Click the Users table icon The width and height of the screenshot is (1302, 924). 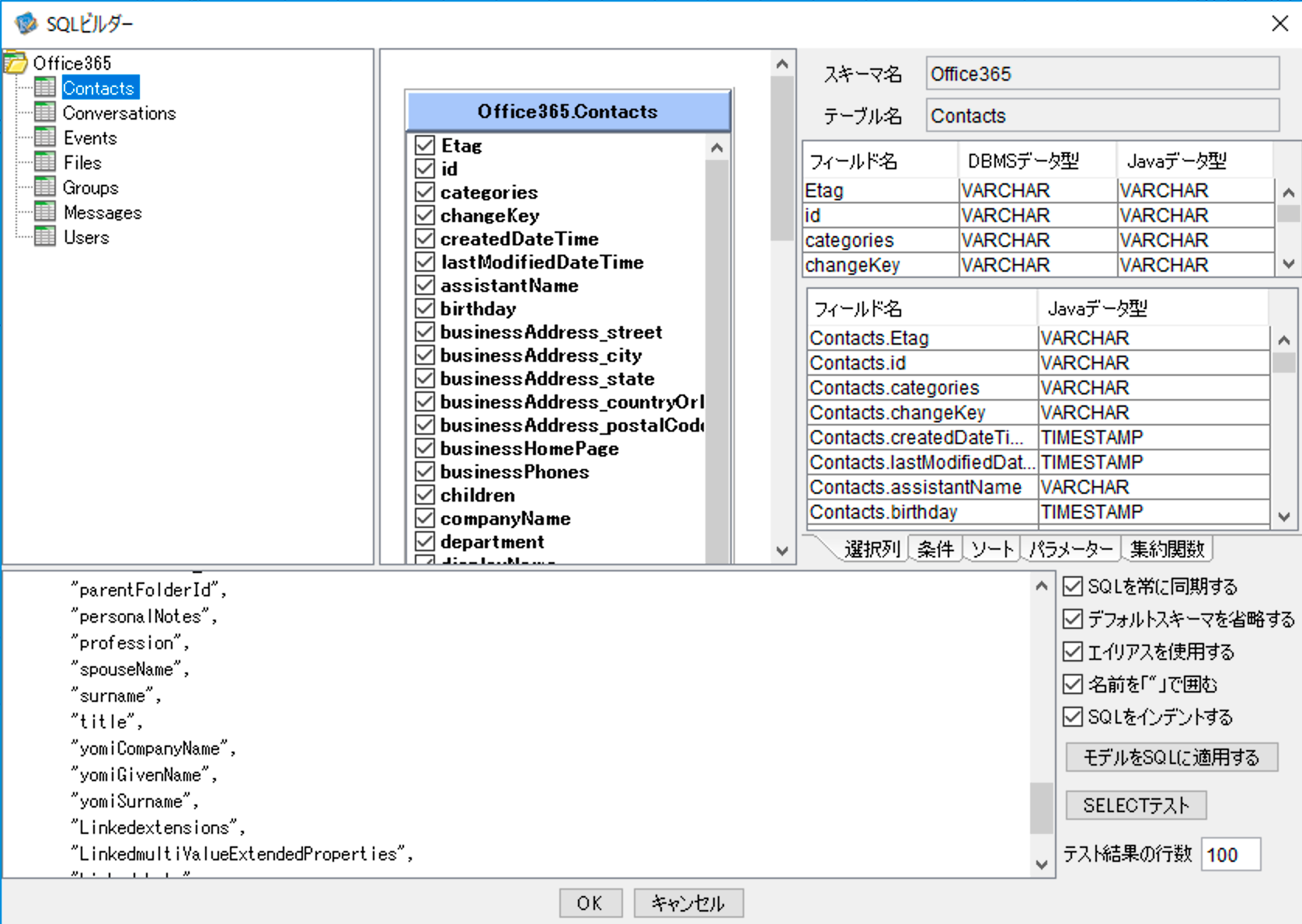[x=45, y=237]
